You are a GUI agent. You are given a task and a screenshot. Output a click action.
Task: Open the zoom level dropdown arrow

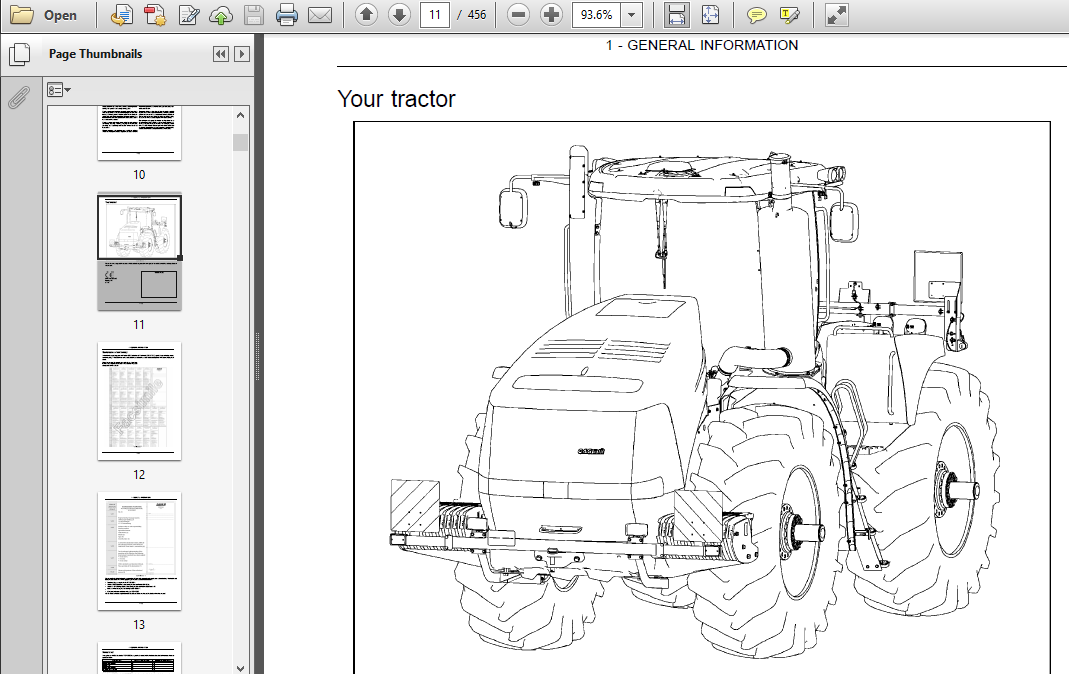tap(632, 14)
